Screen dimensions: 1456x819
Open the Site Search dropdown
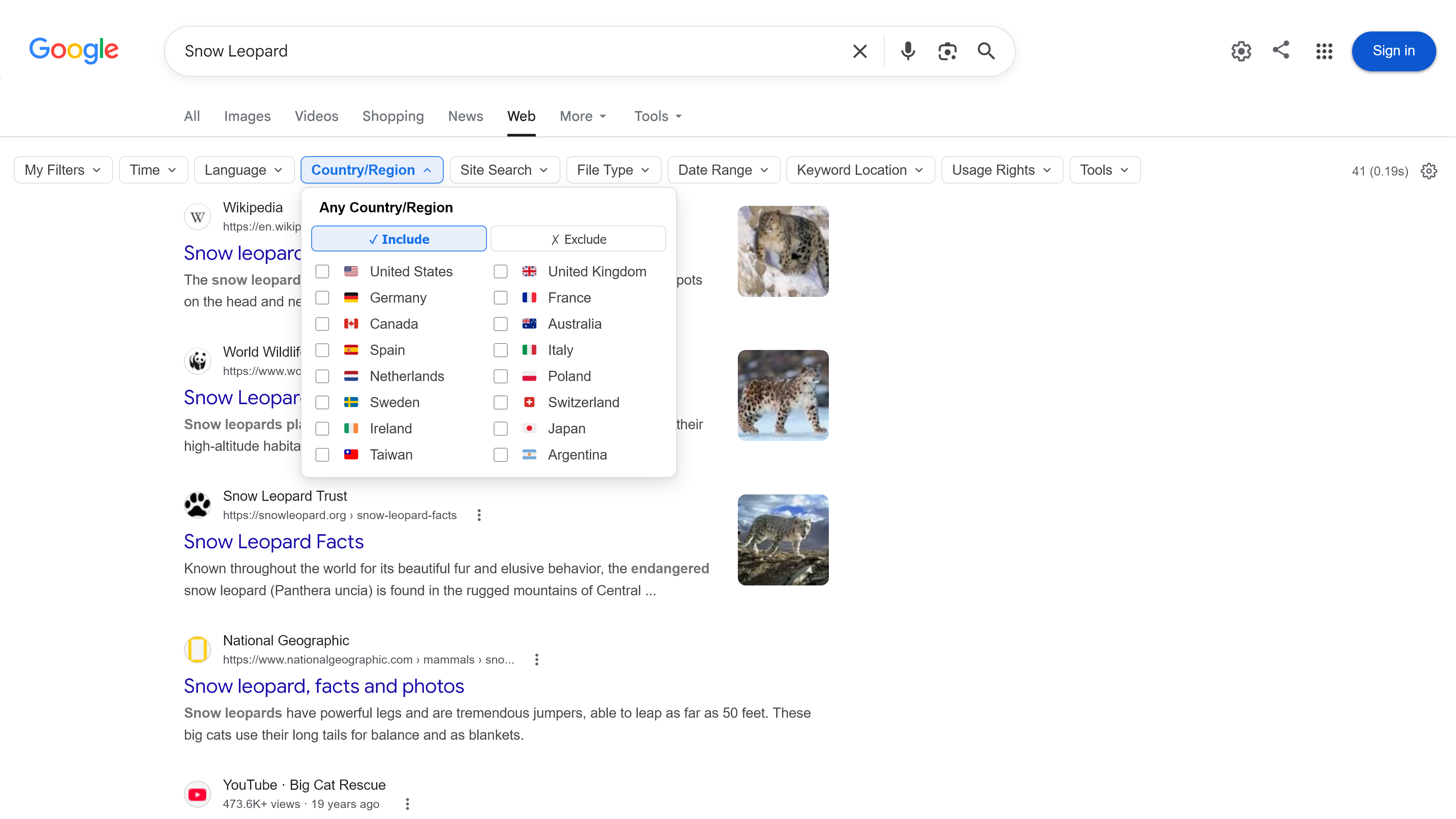coord(504,170)
